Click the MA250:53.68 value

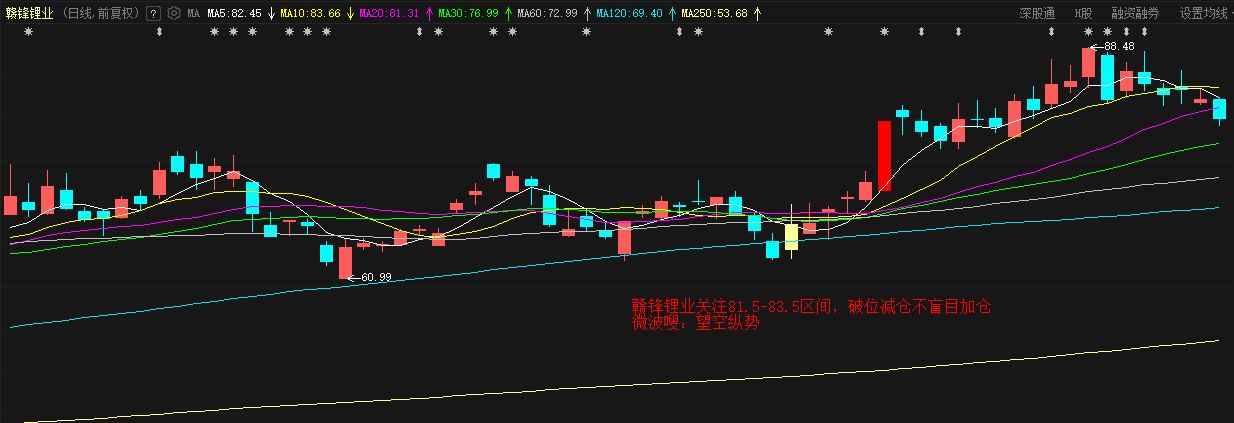tap(714, 14)
